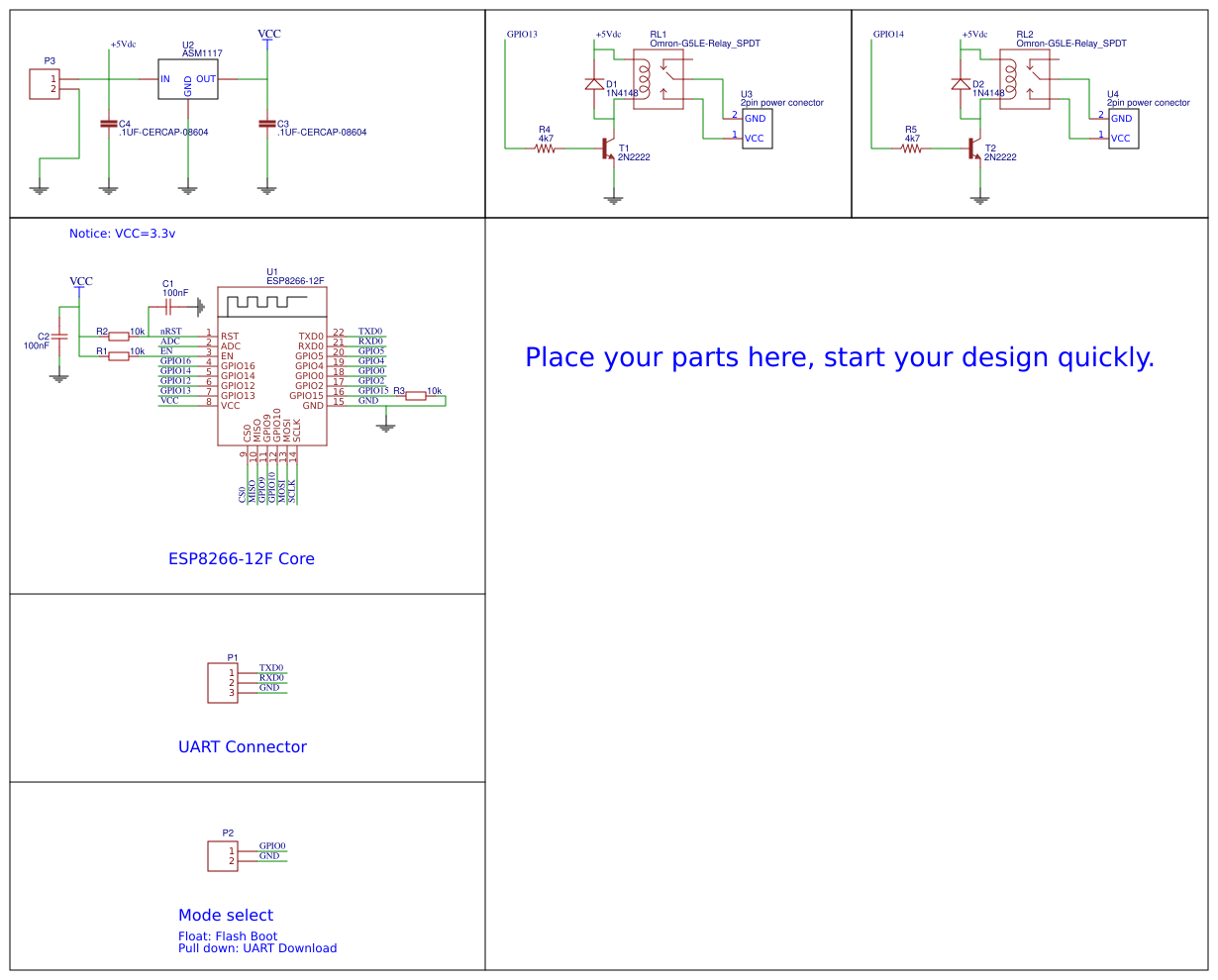Select transistor T1 symbol

[608, 148]
